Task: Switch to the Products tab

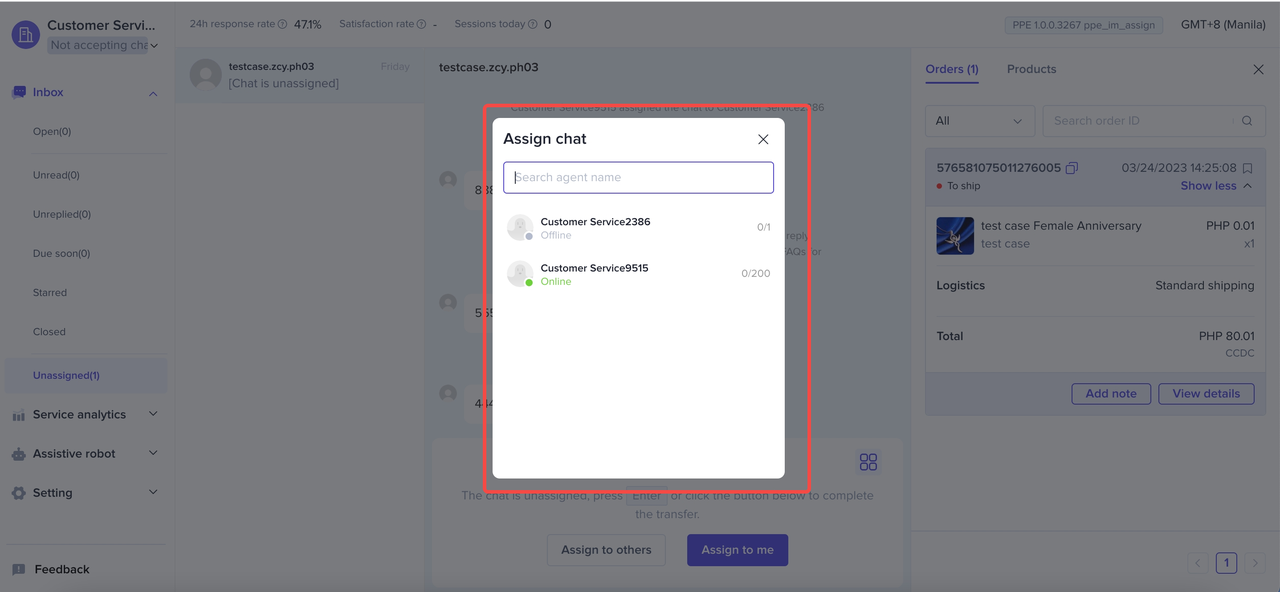Action: click(x=1031, y=69)
